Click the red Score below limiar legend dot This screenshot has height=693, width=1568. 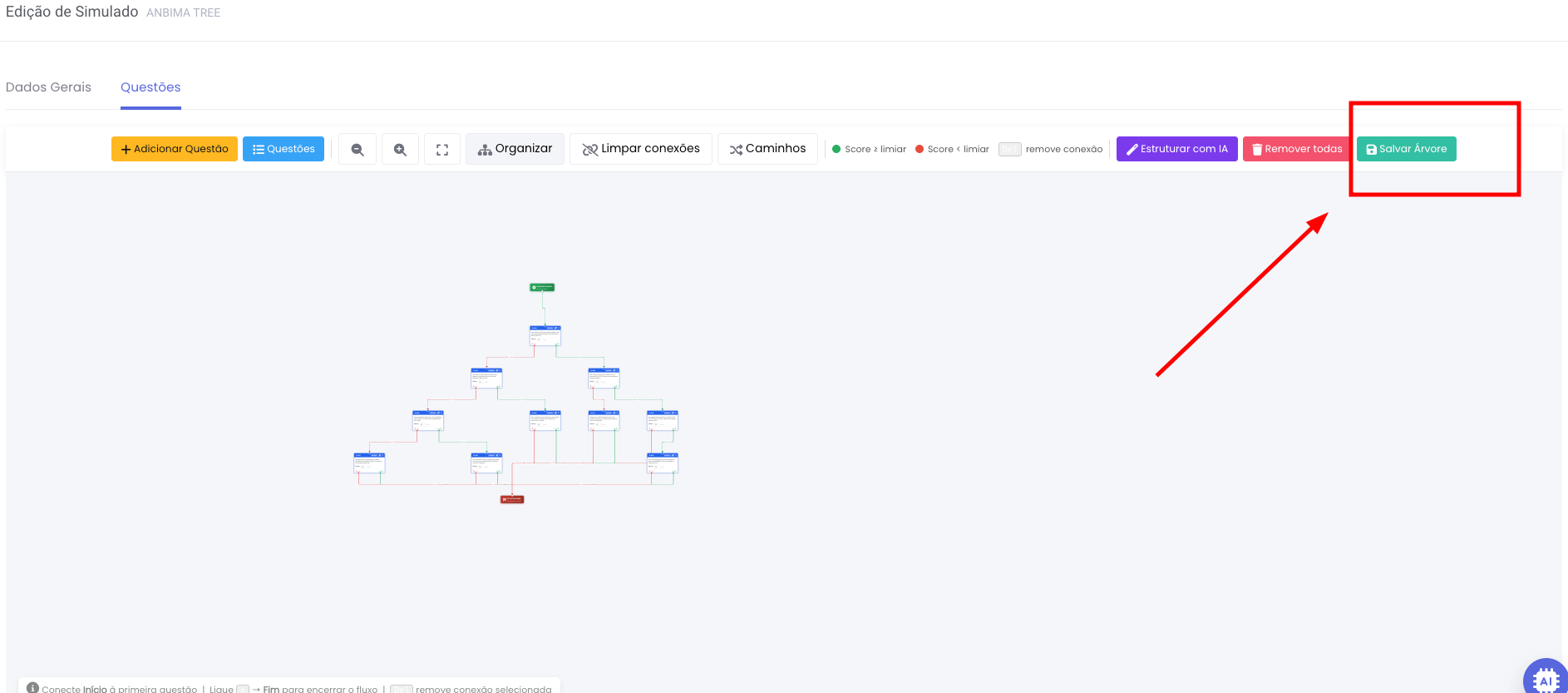pos(920,149)
